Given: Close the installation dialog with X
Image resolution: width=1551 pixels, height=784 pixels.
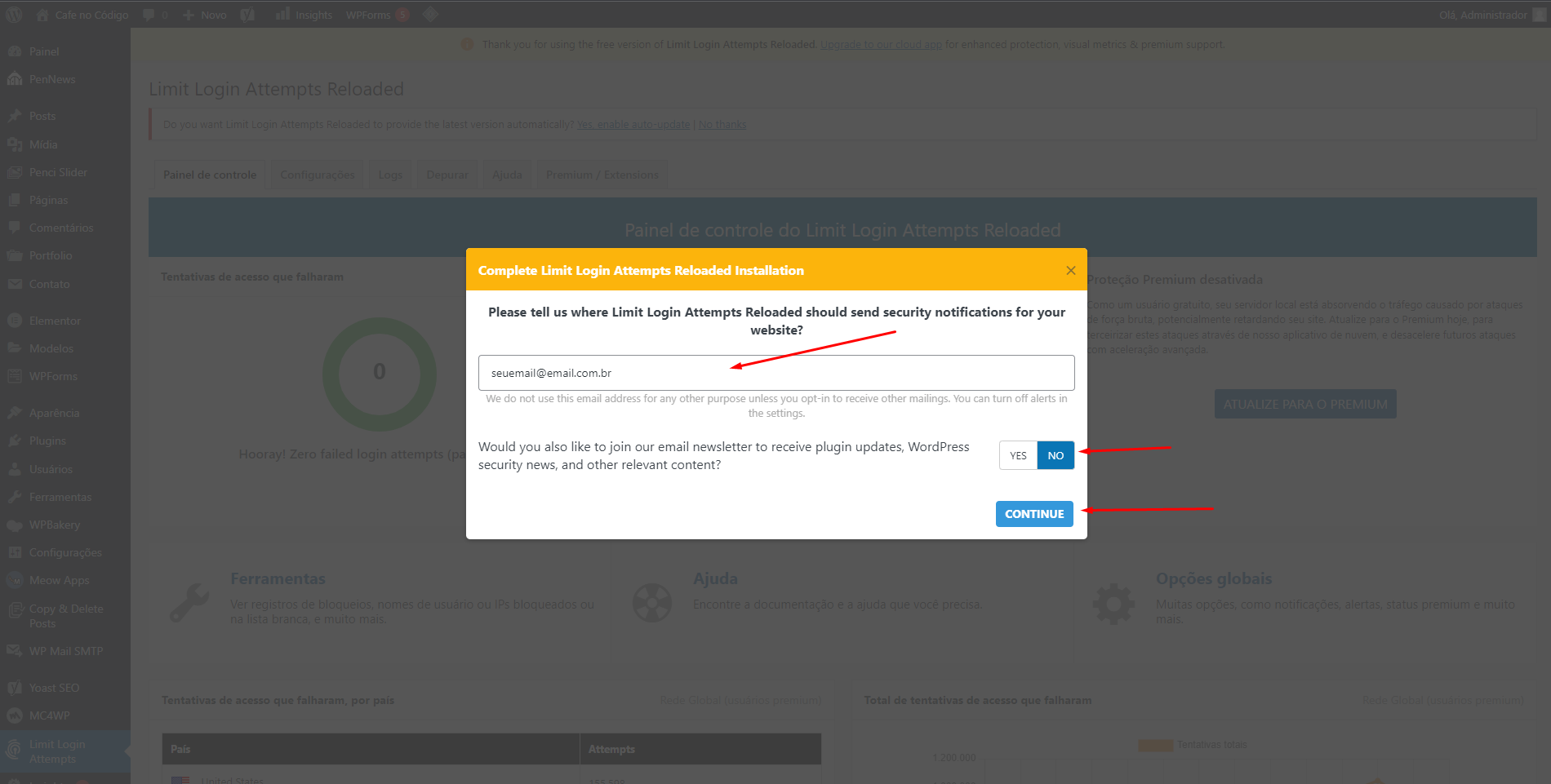Looking at the screenshot, I should (x=1071, y=270).
